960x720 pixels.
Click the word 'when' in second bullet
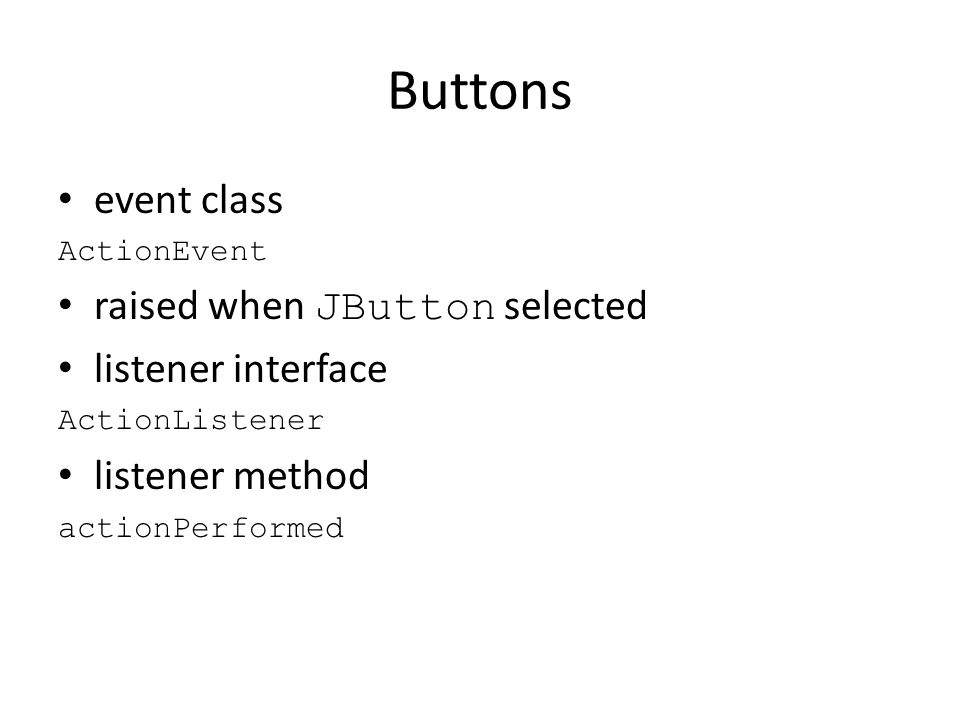256,306
